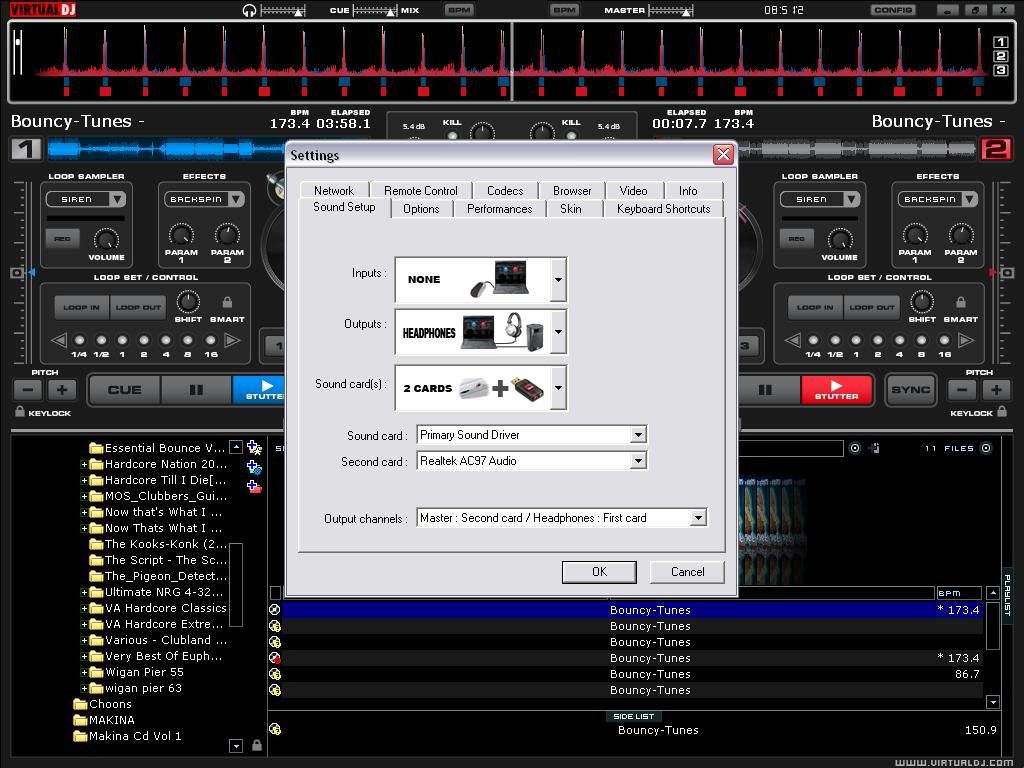
Task: Switch to the Remote Control tab
Action: [x=421, y=191]
